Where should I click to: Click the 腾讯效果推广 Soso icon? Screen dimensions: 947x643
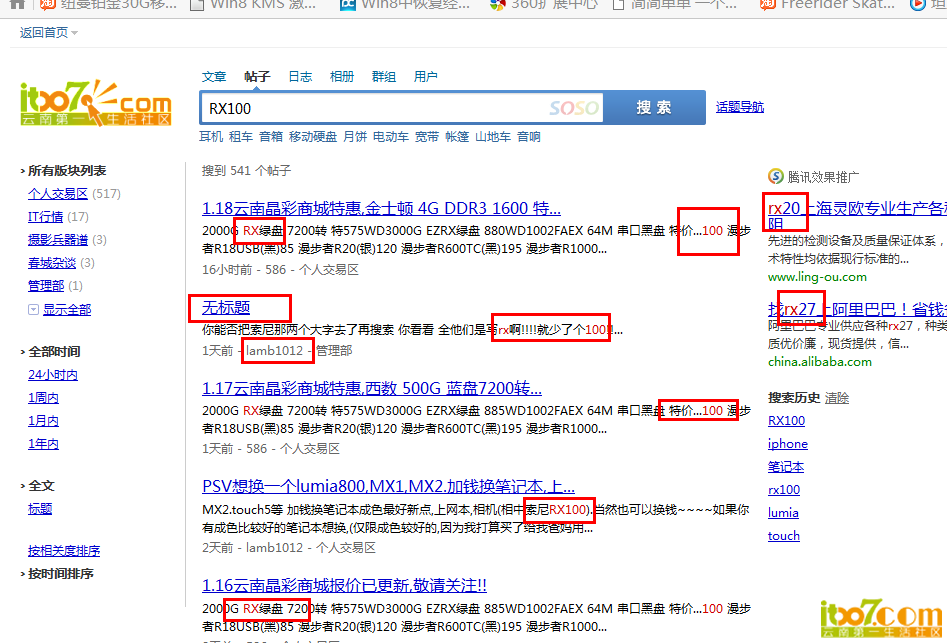click(x=775, y=176)
